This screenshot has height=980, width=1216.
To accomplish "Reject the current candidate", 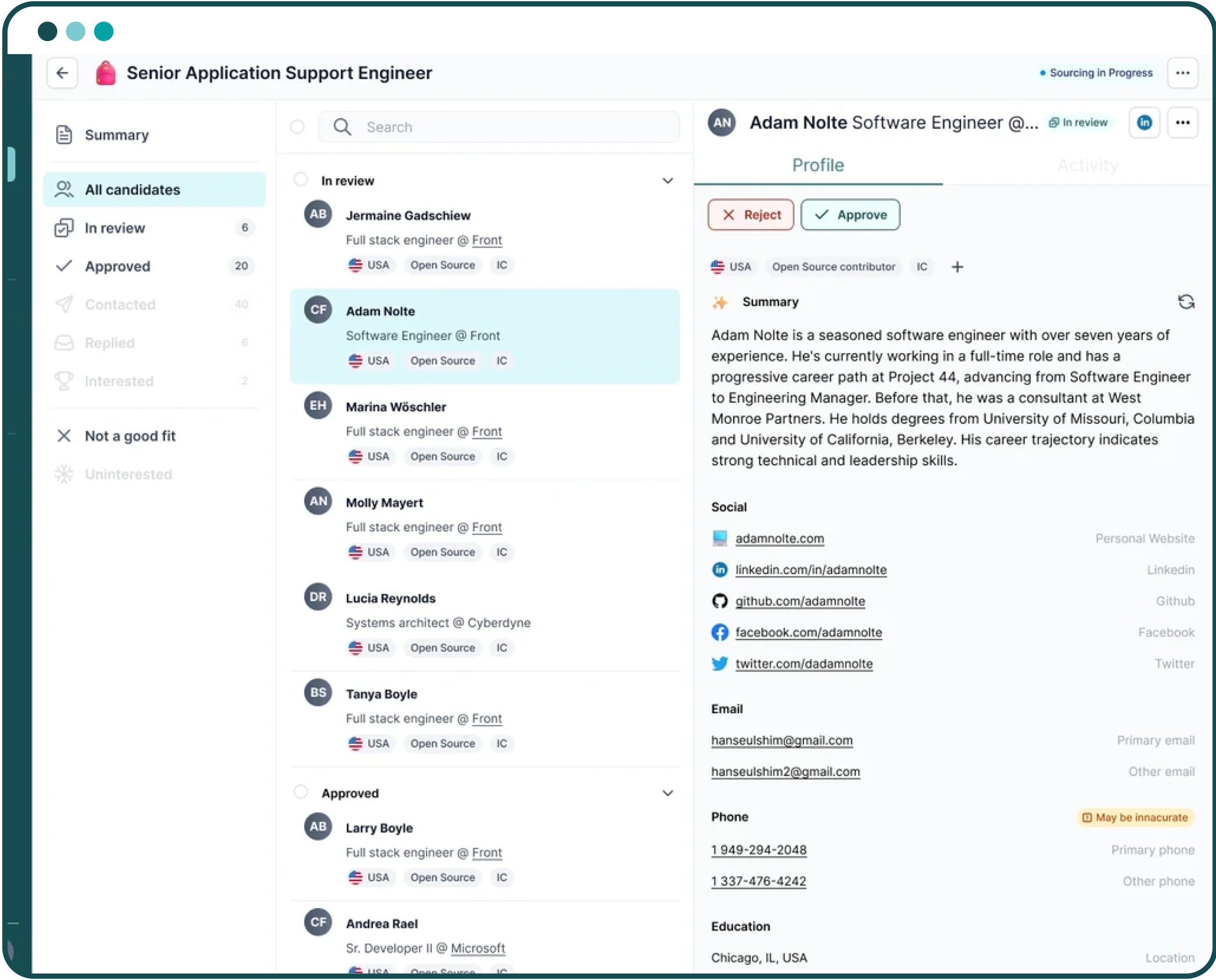I will click(x=750, y=215).
